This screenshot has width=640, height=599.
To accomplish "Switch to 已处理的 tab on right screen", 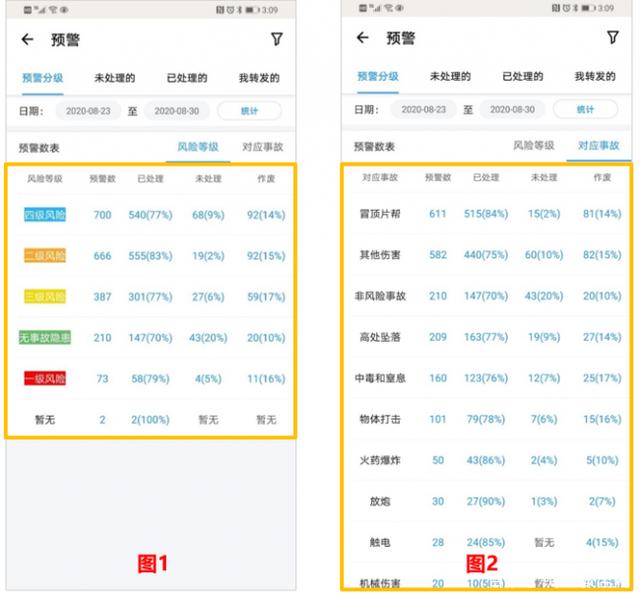I will 523,76.
